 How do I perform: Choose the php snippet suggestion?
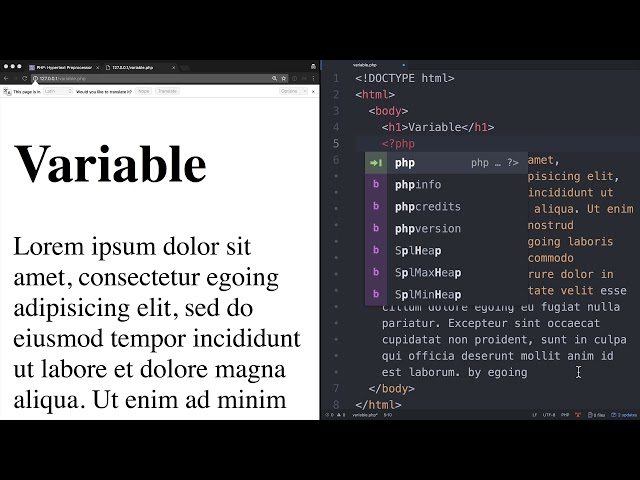(446, 163)
